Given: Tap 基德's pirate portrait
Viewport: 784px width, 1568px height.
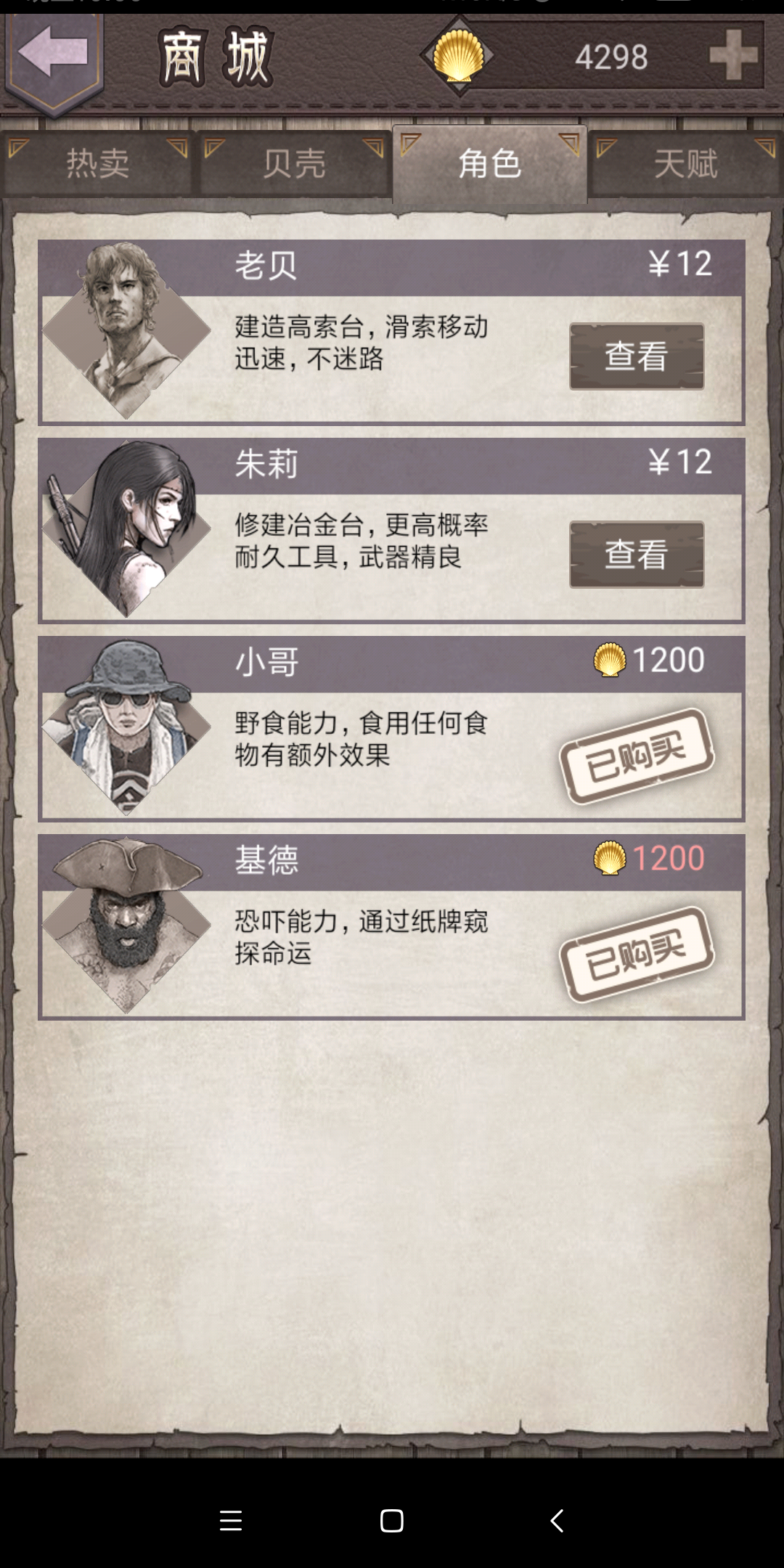Looking at the screenshot, I should [126, 925].
